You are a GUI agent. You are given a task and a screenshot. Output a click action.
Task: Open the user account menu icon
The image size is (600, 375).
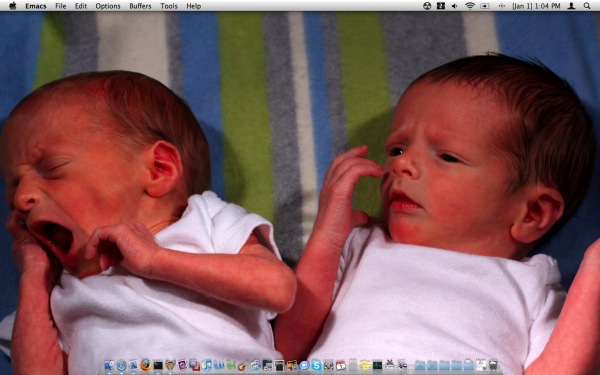(571, 6)
